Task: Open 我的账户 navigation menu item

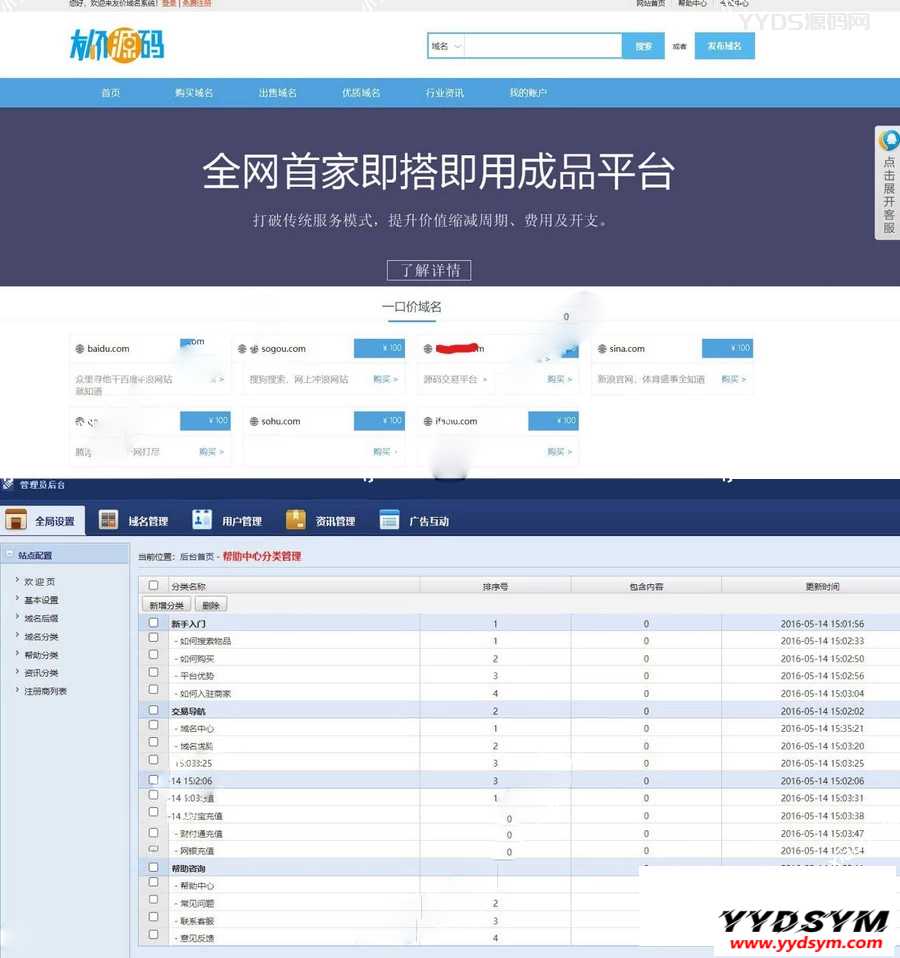Action: click(528, 93)
